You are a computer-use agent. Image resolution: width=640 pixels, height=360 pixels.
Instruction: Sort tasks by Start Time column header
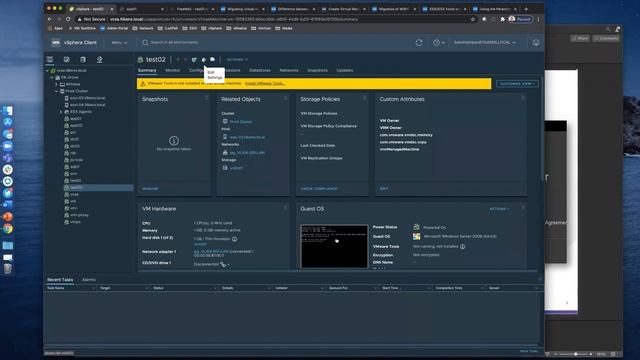click(391, 288)
